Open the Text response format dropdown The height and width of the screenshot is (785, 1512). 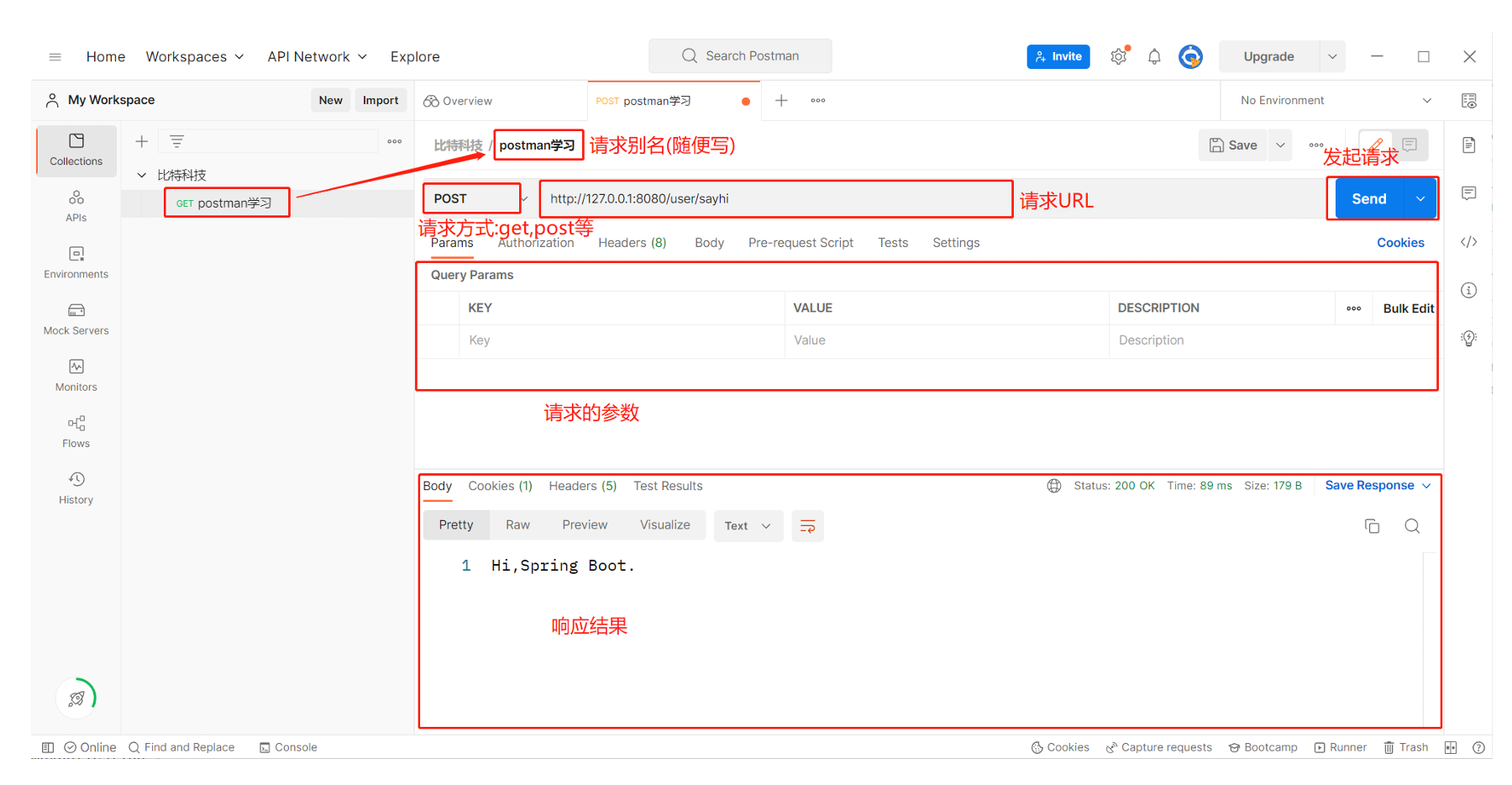pos(748,526)
